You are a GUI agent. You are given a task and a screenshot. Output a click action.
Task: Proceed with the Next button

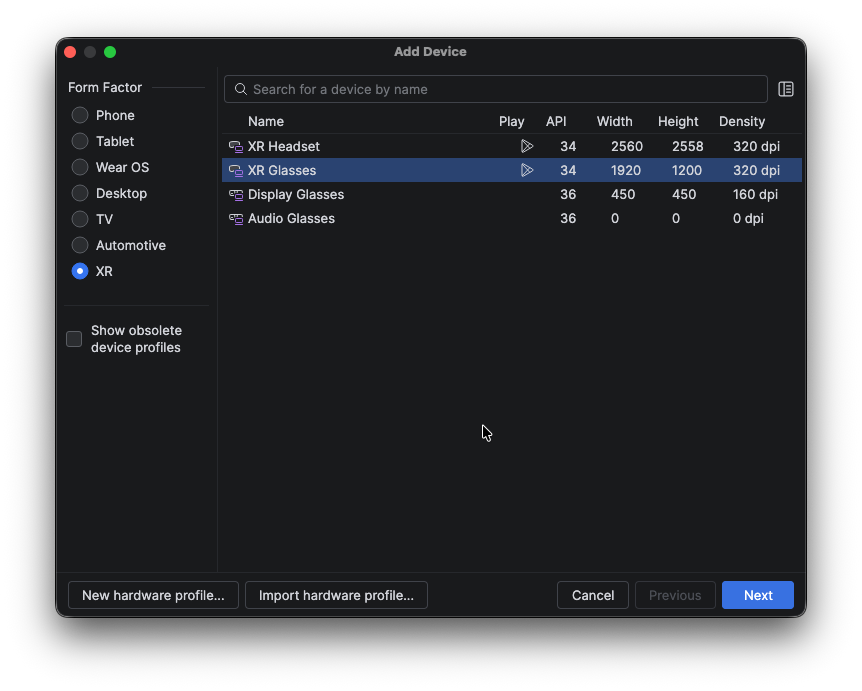click(x=758, y=595)
